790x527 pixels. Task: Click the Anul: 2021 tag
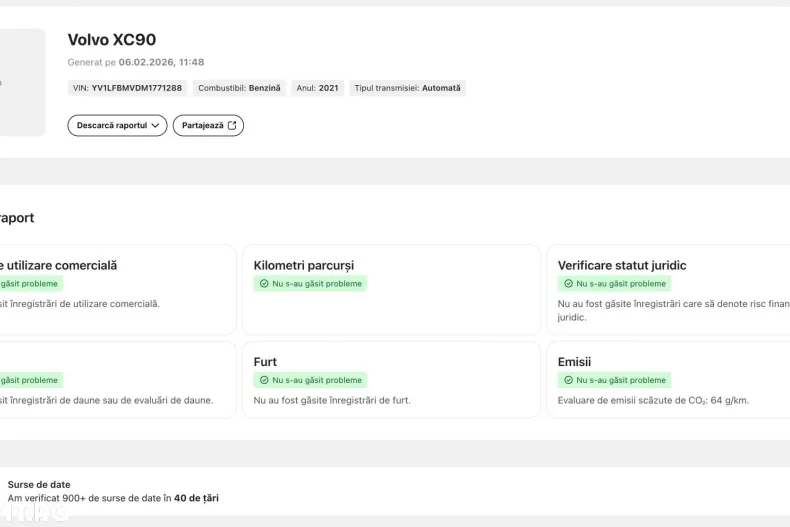pos(317,88)
